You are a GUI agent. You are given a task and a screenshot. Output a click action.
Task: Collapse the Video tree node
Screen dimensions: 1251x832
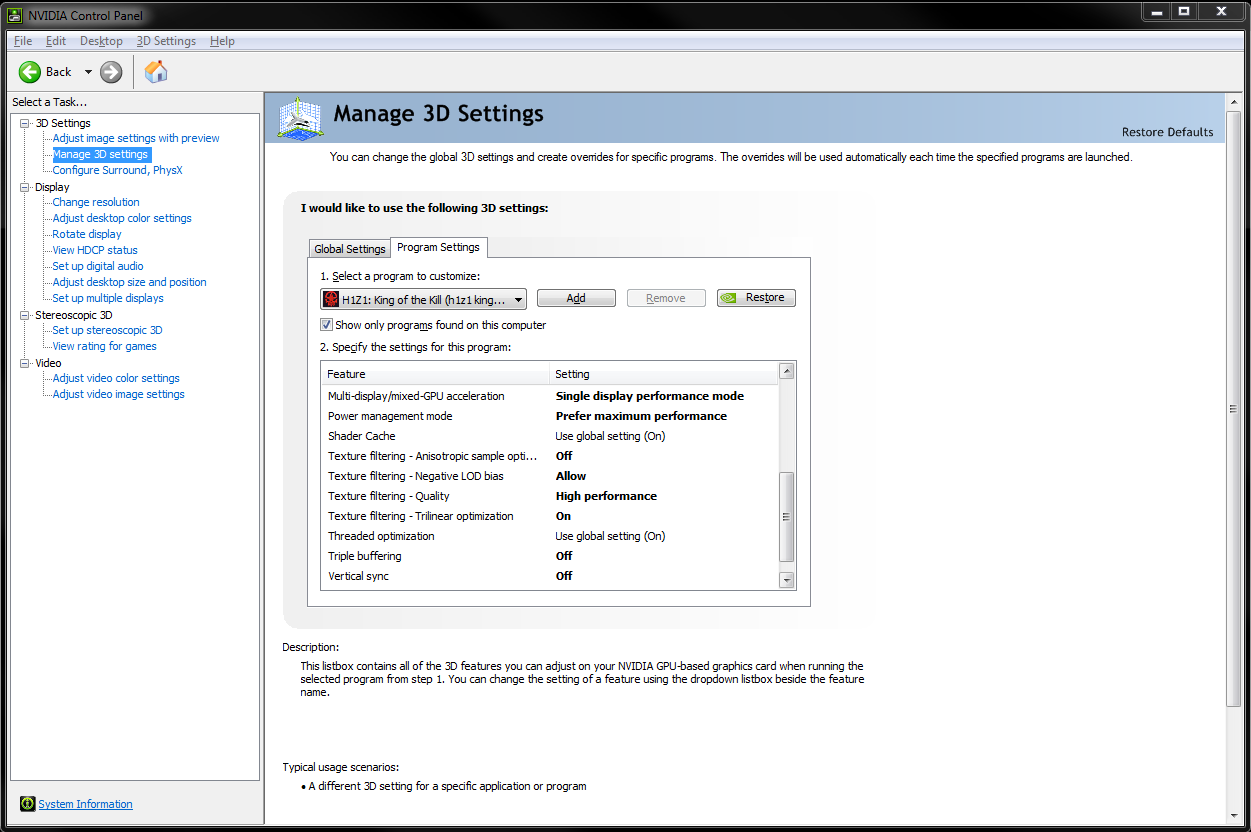(25, 363)
